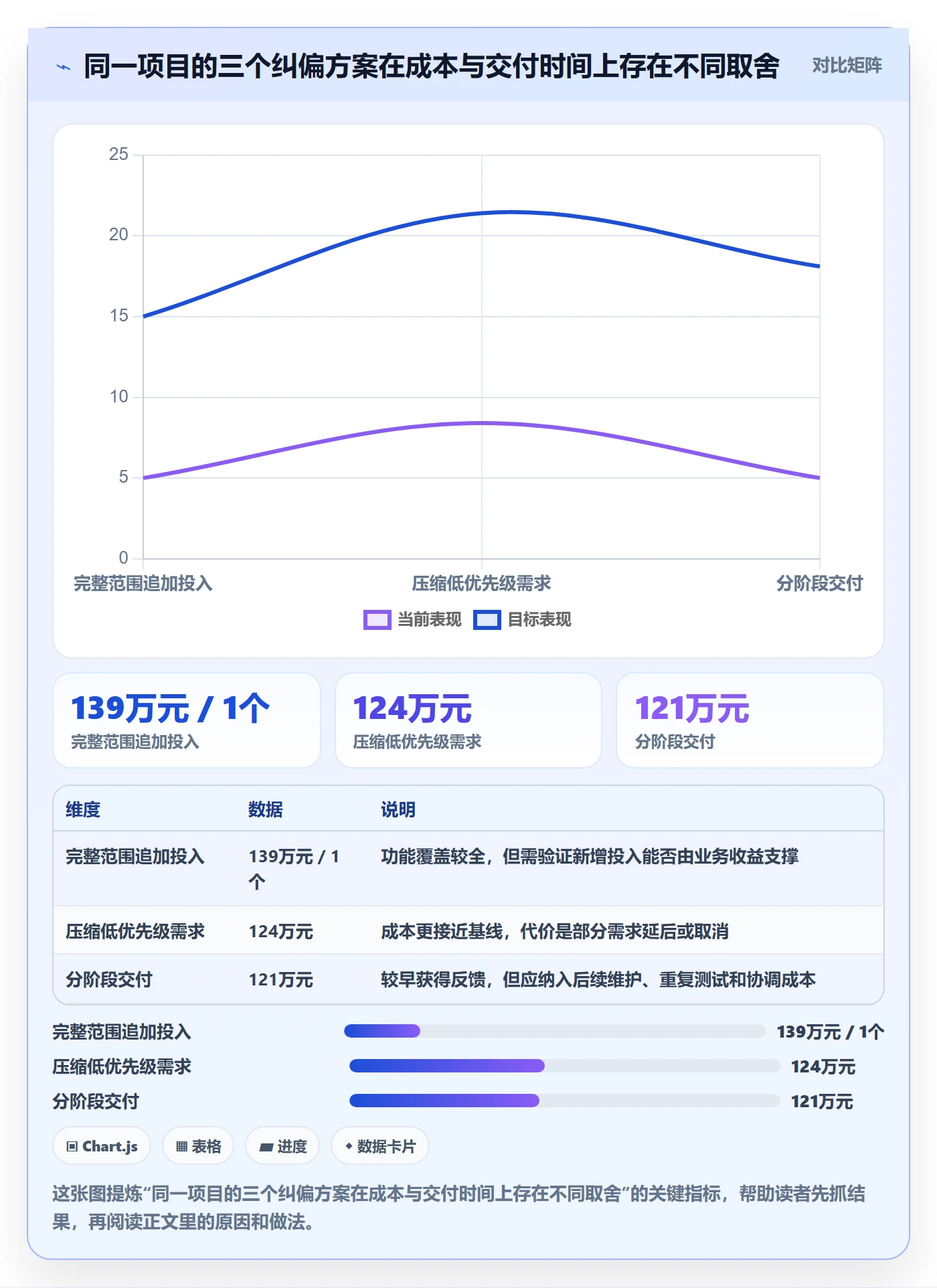Image resolution: width=937 pixels, height=1288 pixels.
Task: Click the 121万元 table cell
Action: pos(281,979)
